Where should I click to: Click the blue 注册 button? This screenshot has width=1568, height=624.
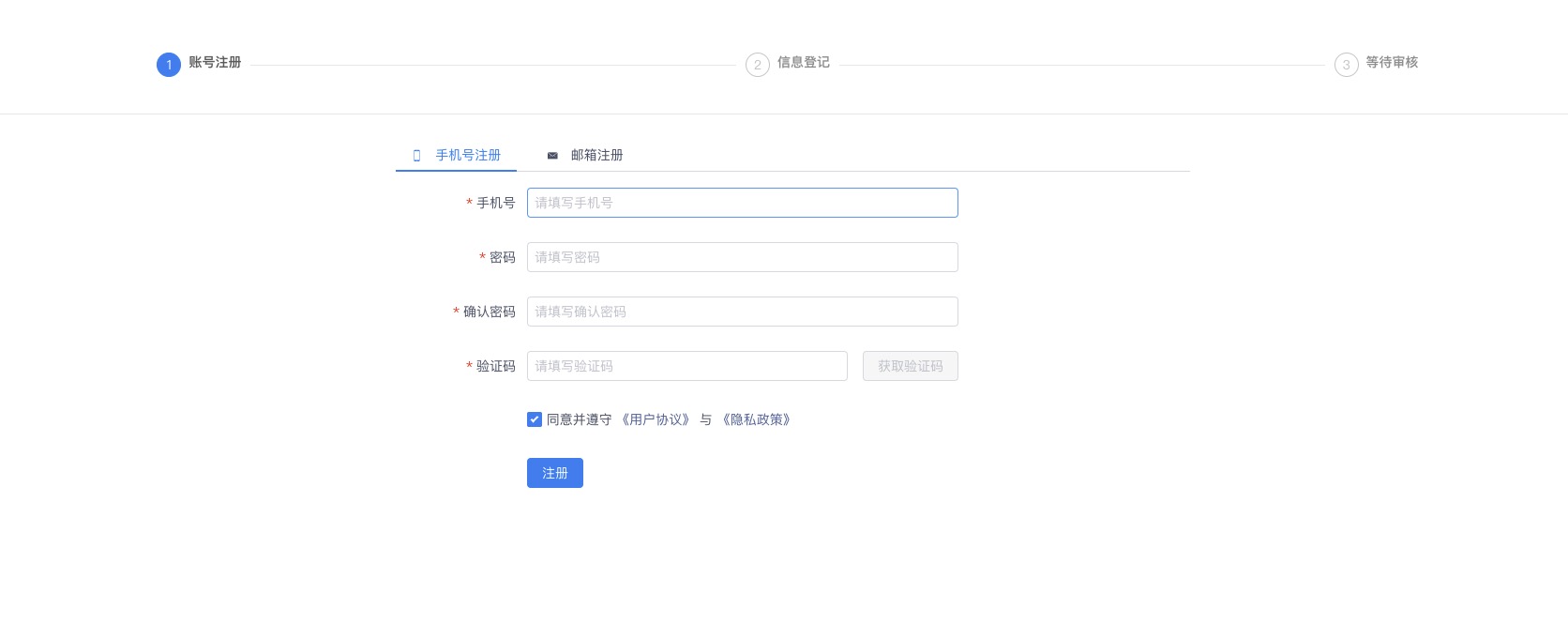[x=555, y=473]
